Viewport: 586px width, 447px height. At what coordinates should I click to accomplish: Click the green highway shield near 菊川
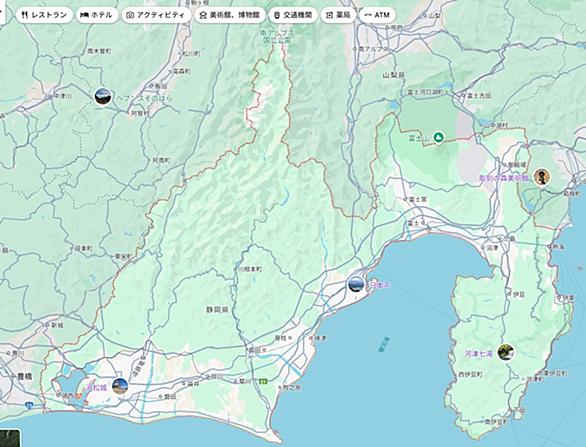(263, 381)
